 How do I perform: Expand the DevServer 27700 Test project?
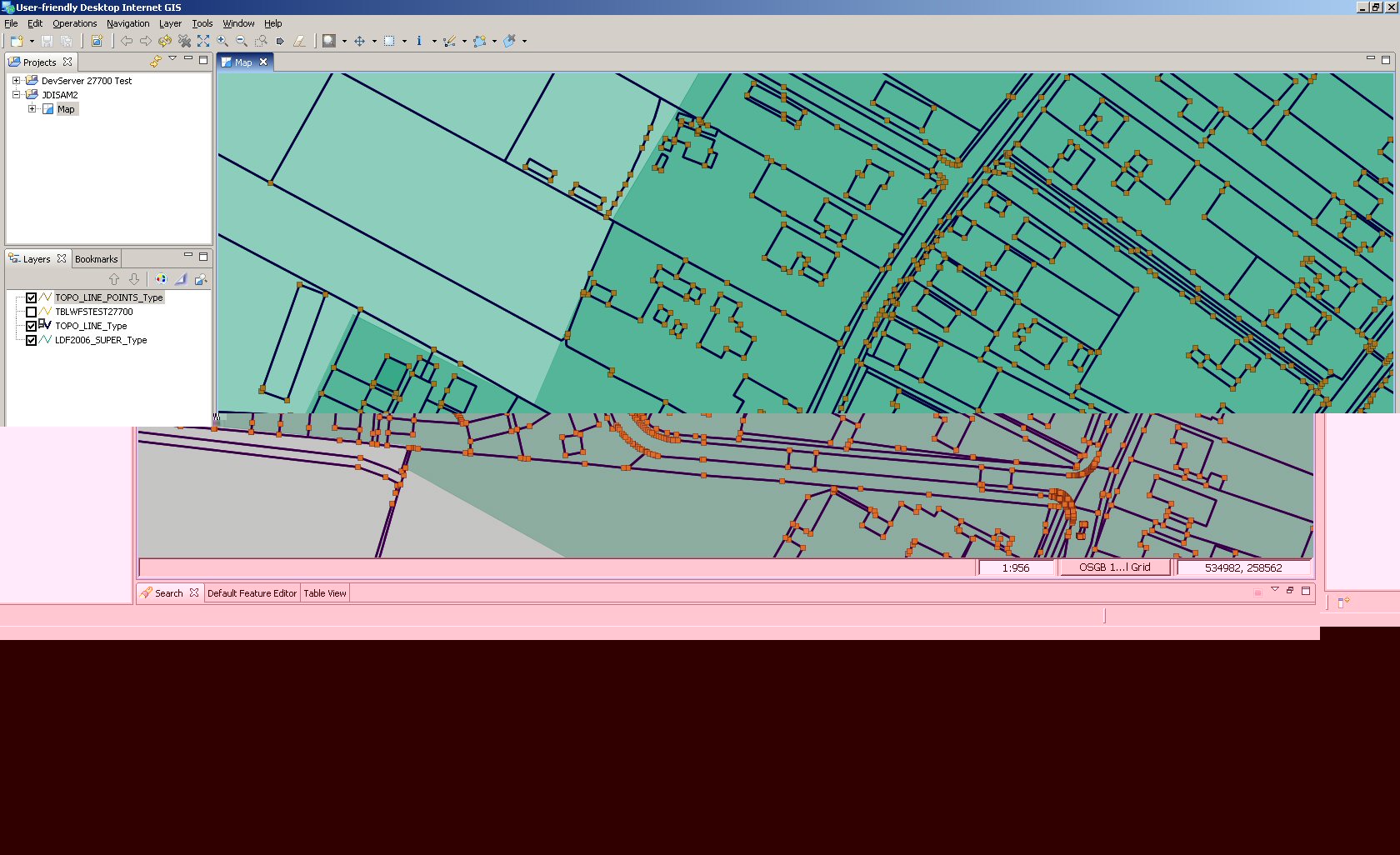[16, 81]
